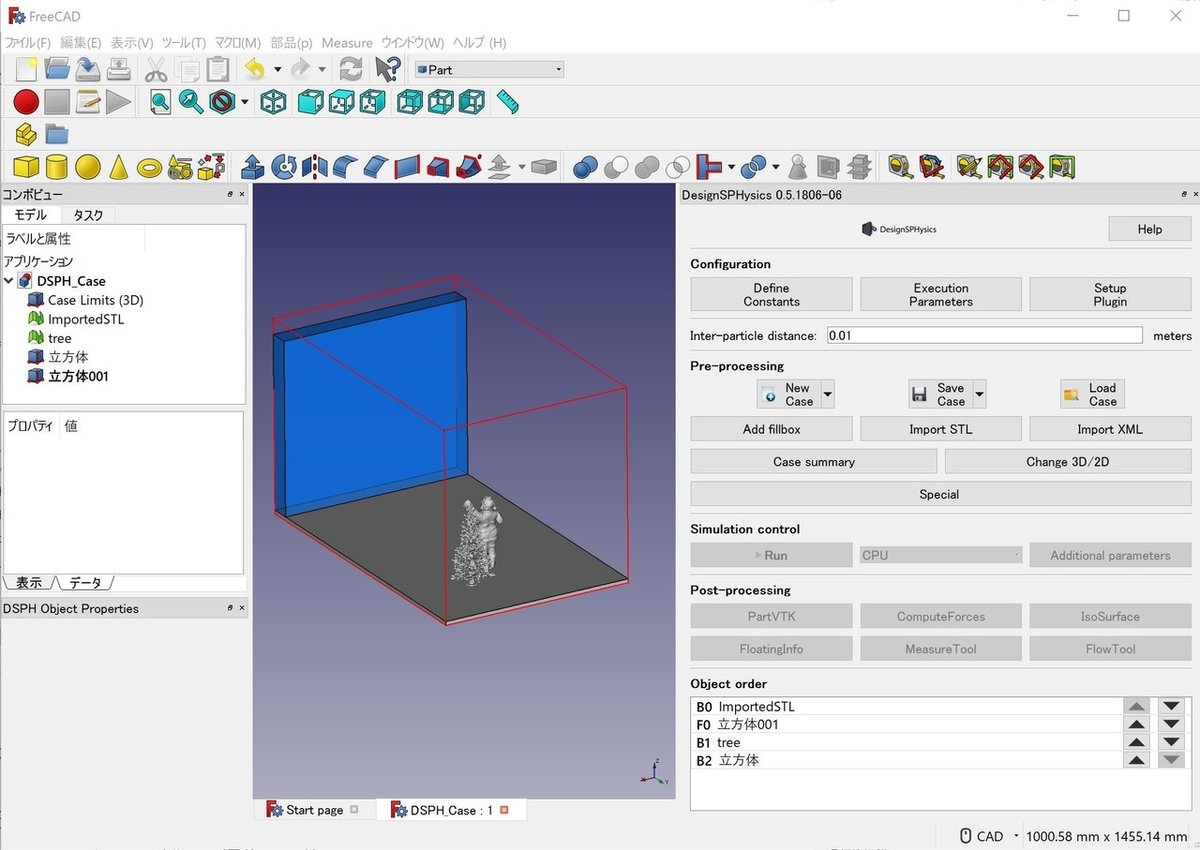
Task: Click the measure linear tape icon
Action: (x=899, y=167)
